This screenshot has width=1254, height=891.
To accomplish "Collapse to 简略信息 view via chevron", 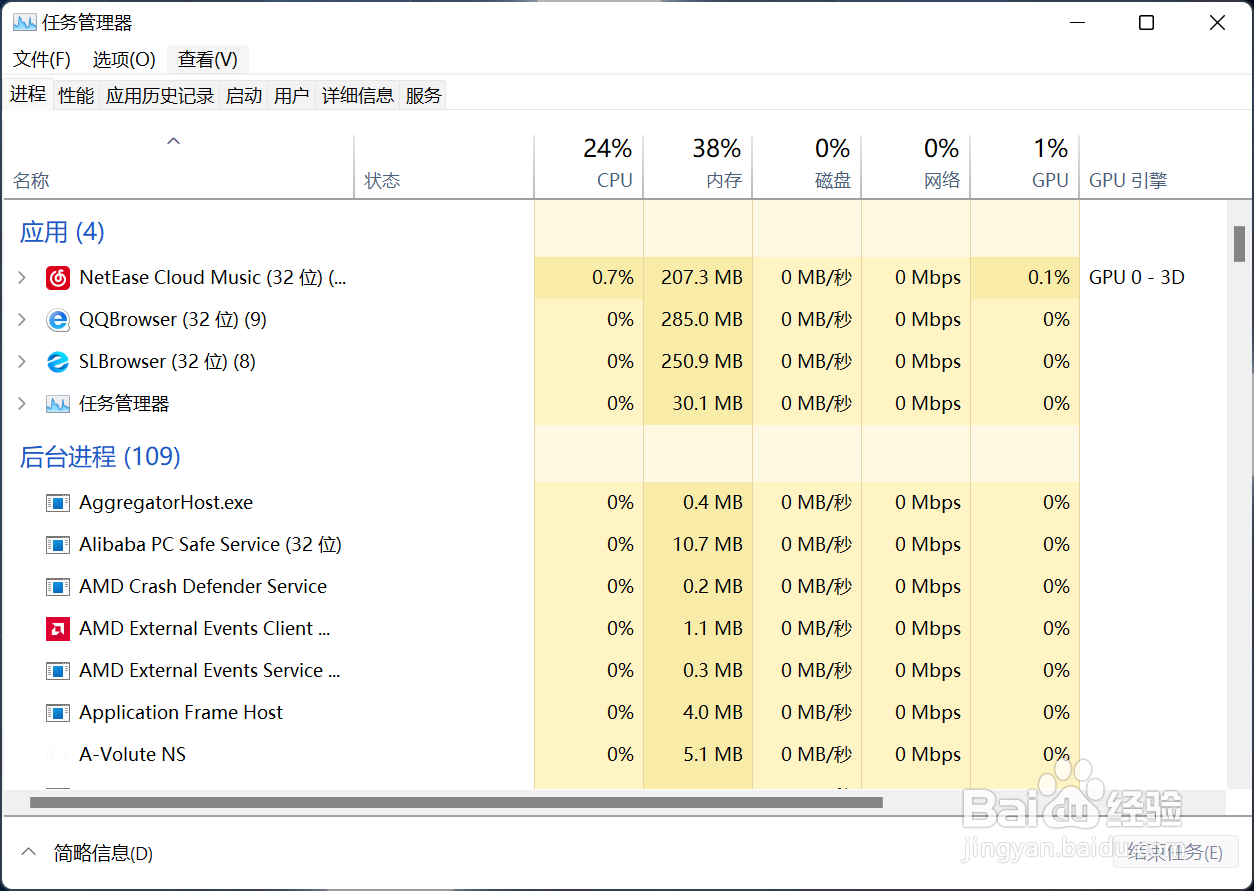I will pos(29,852).
